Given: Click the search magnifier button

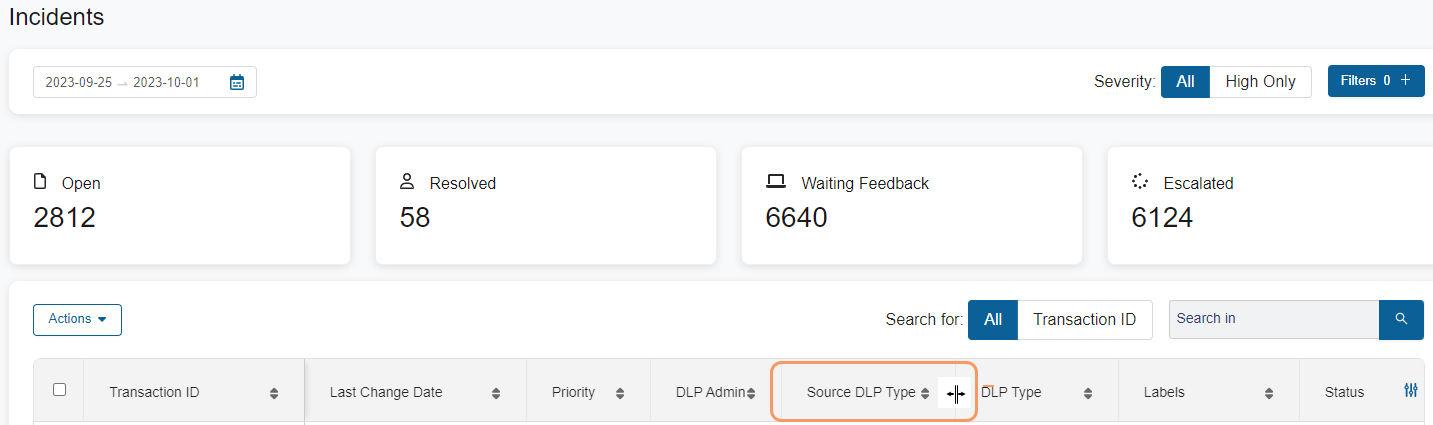Looking at the screenshot, I should click(x=1401, y=319).
